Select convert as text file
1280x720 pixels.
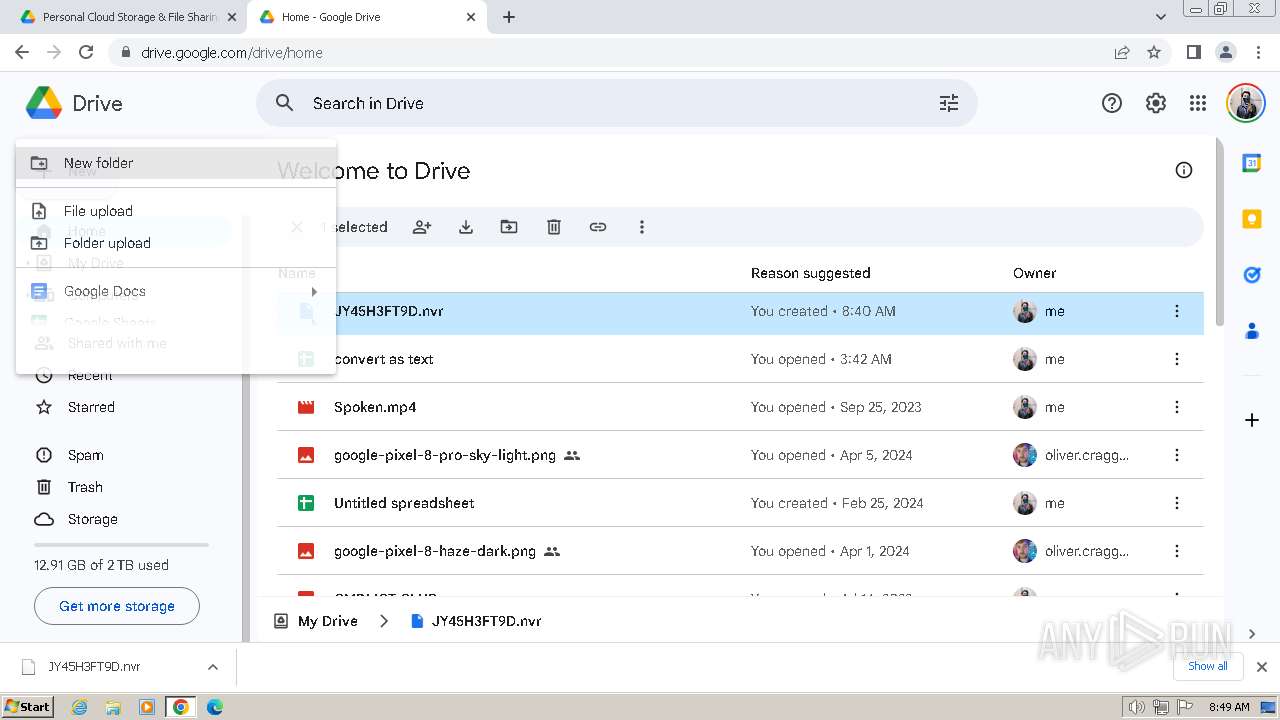pos(740,359)
